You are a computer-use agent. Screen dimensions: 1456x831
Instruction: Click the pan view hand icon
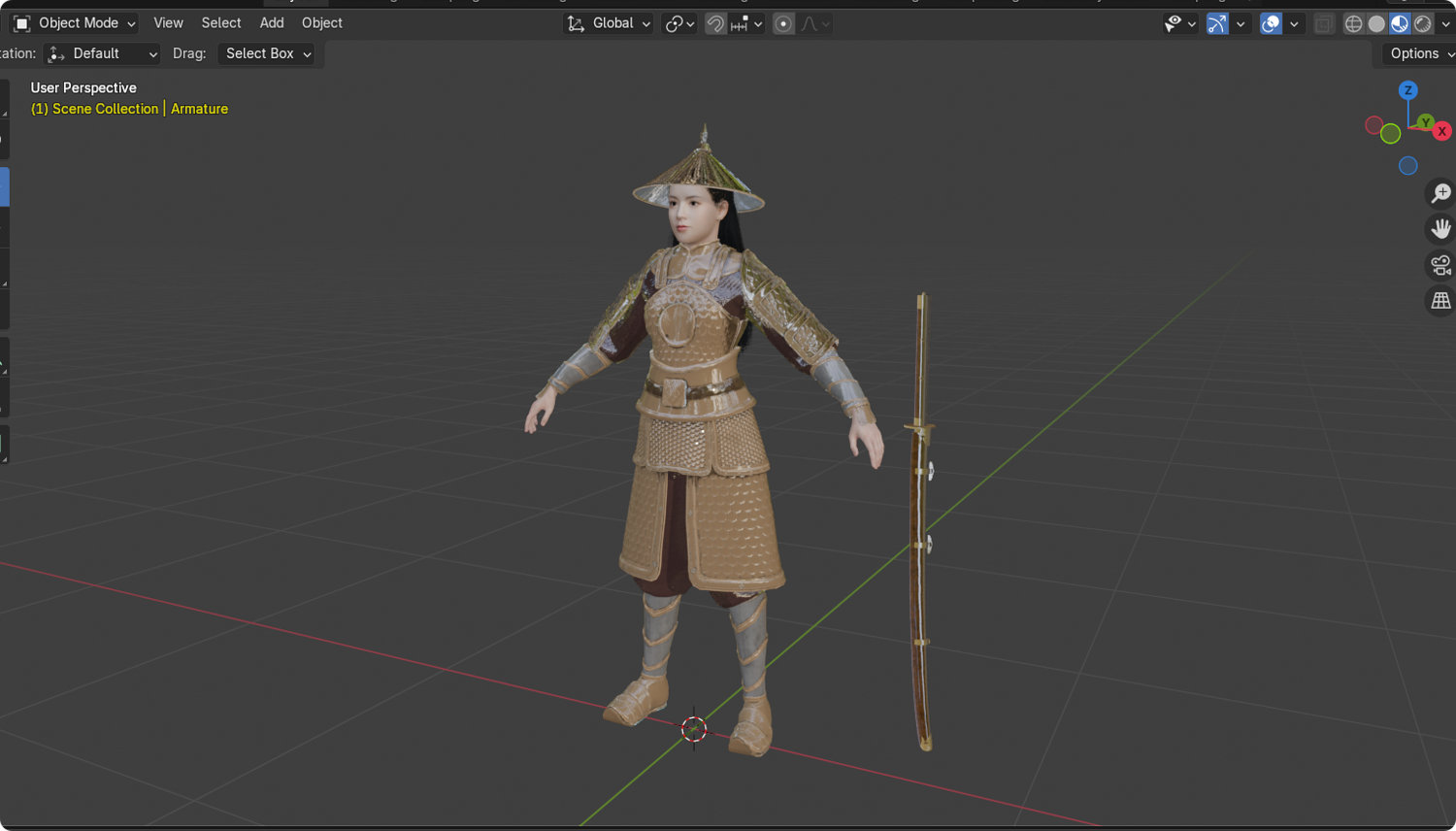click(x=1440, y=229)
